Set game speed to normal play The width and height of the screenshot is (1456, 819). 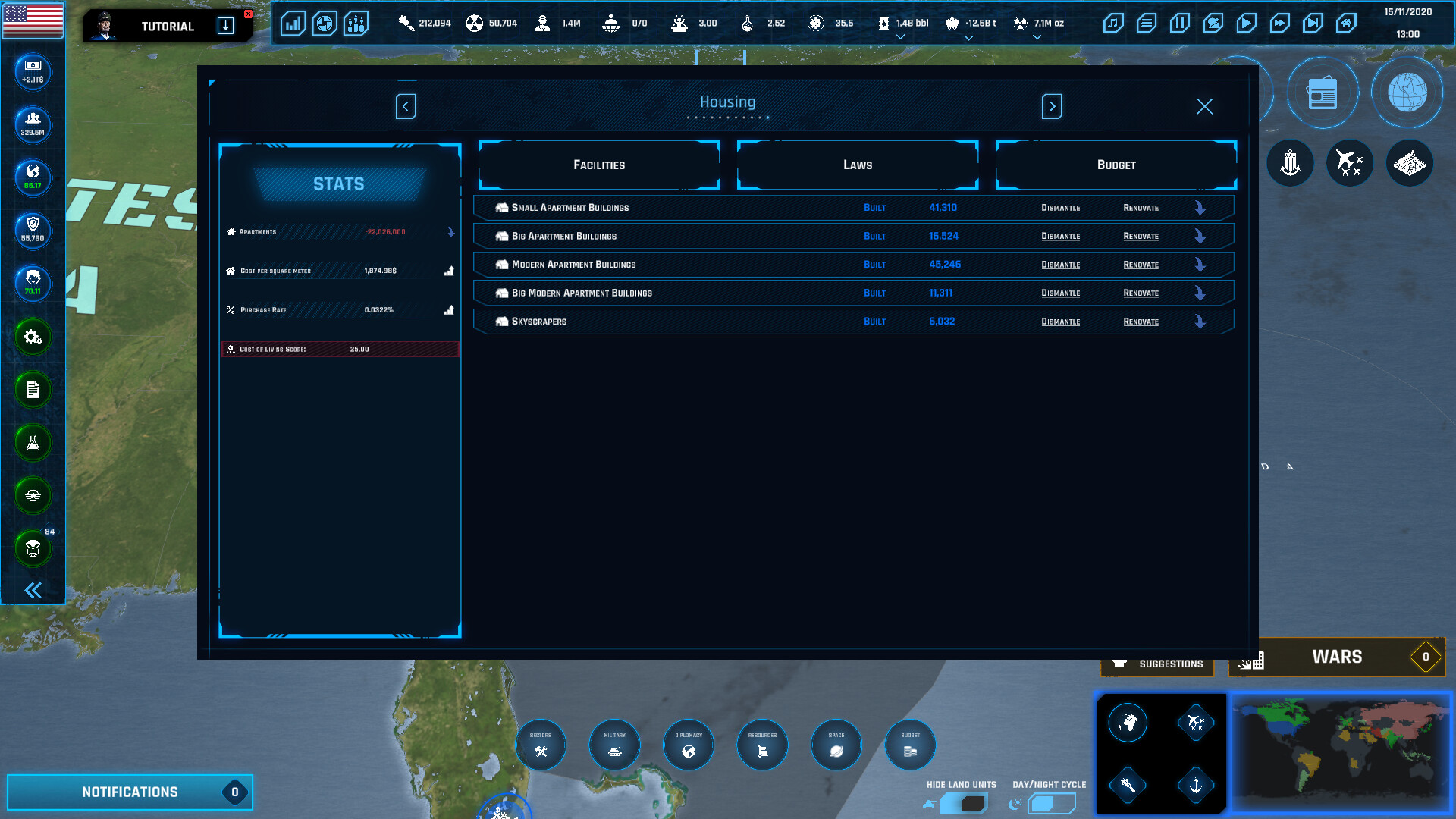pyautogui.click(x=1246, y=24)
